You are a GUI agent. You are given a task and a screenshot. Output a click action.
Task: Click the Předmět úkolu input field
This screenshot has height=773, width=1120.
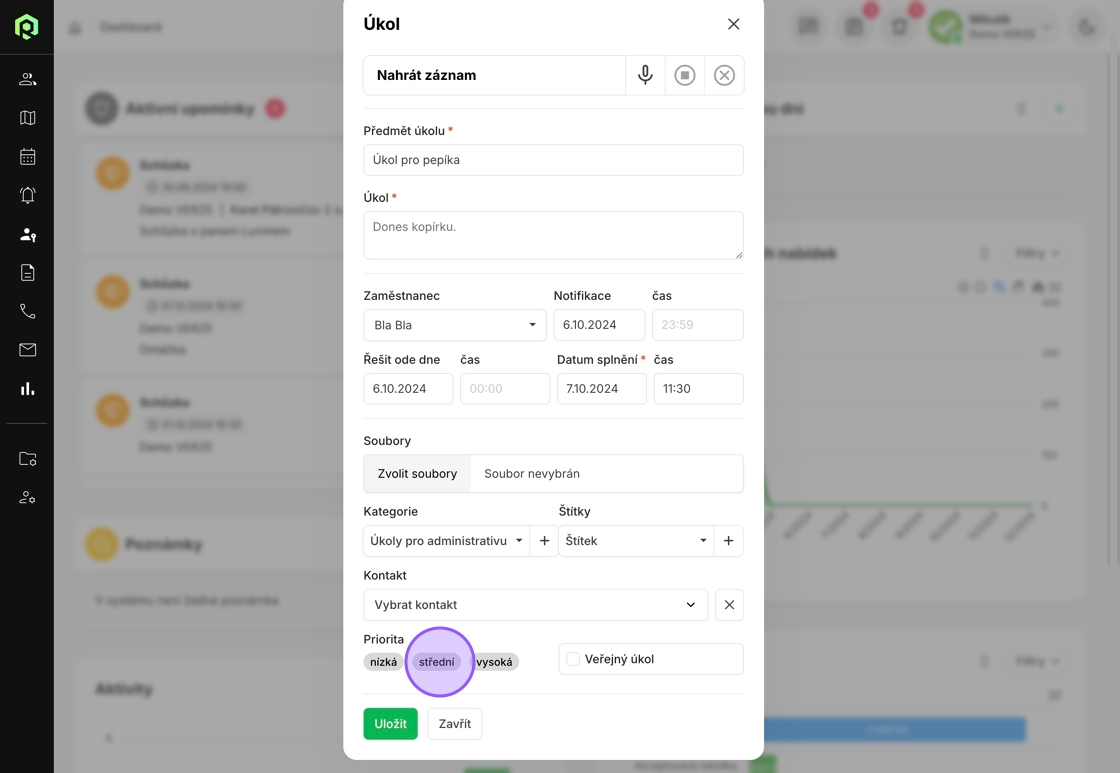(554, 160)
